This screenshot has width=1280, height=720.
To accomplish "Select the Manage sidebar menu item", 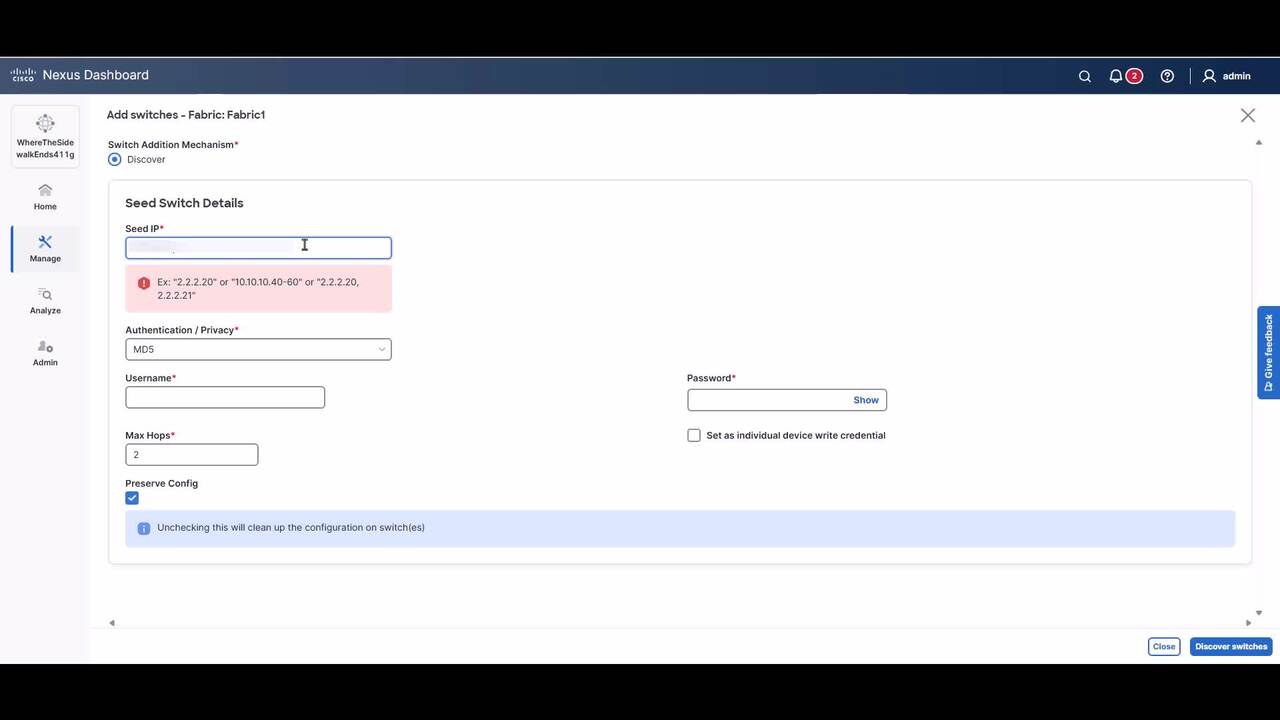I will 45,247.
